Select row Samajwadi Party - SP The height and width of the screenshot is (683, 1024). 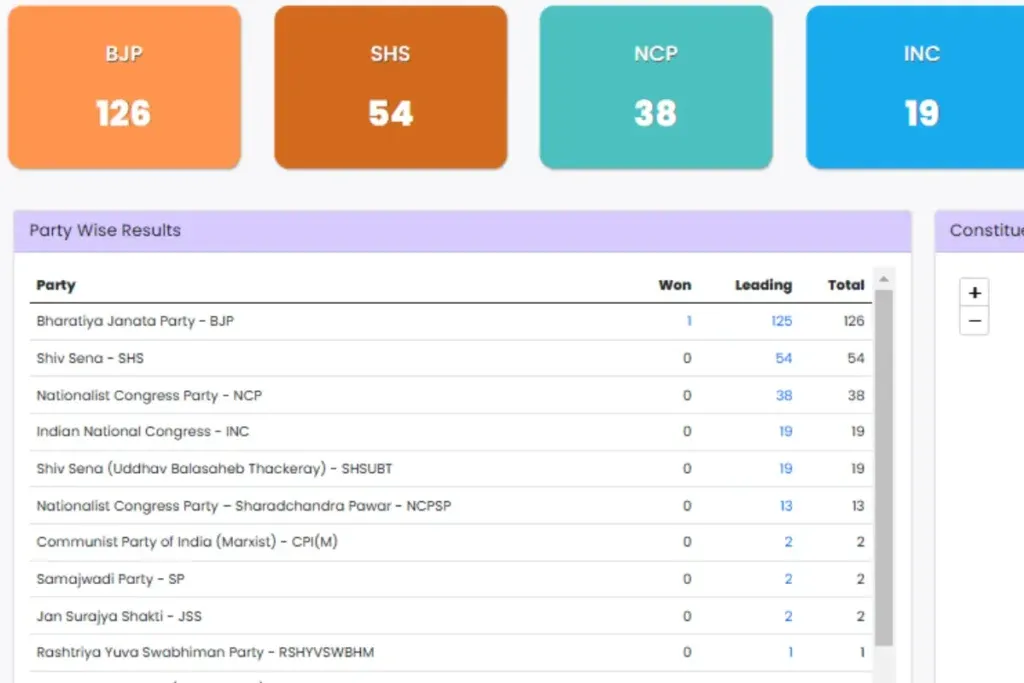coord(451,579)
